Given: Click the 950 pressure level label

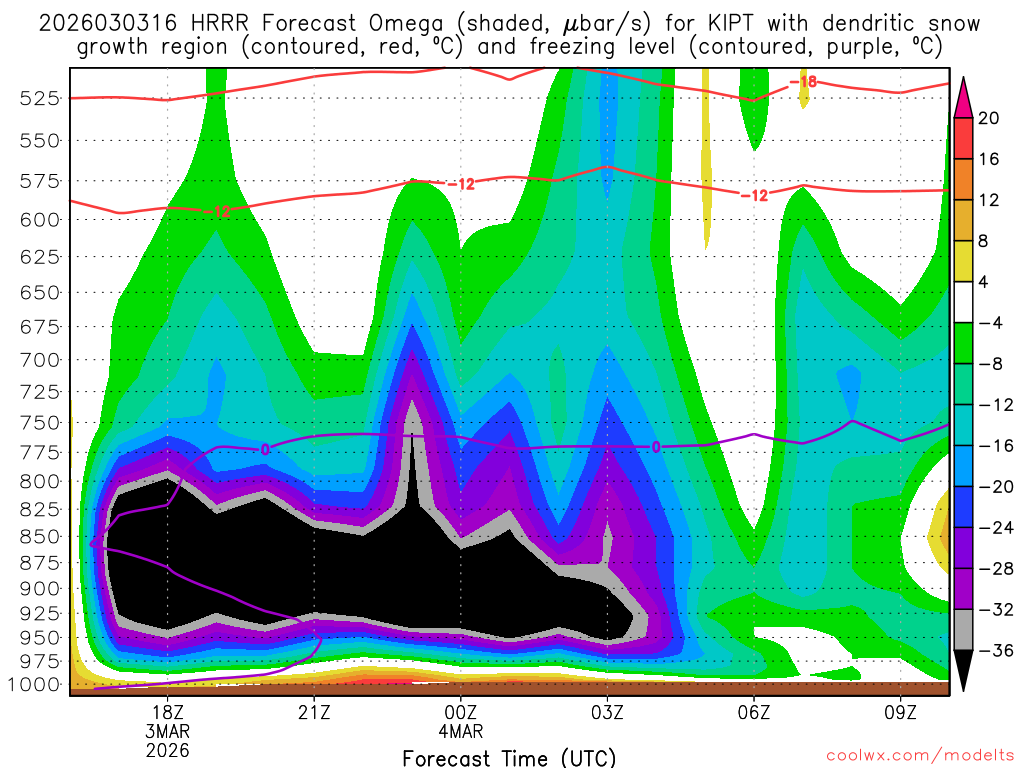Looking at the screenshot, I should pyautogui.click(x=40, y=637).
